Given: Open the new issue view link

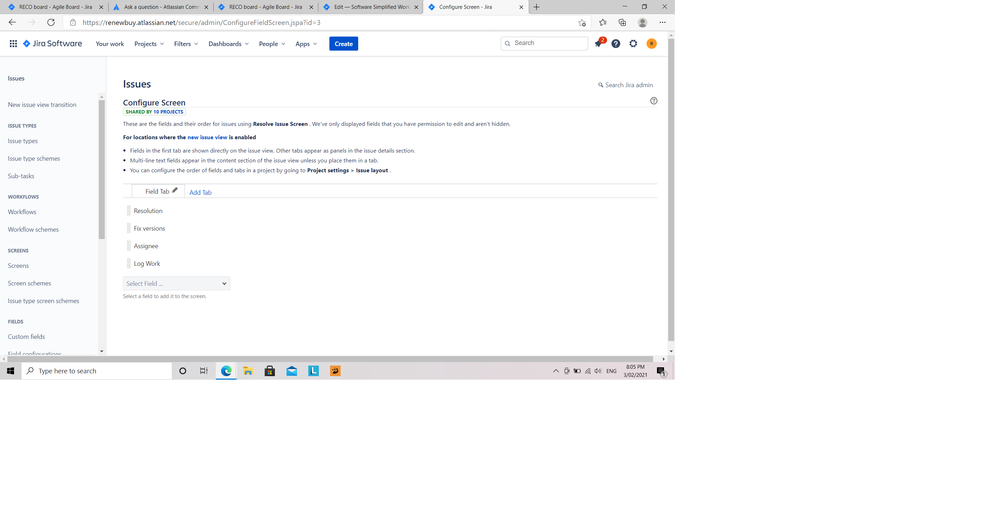Looking at the screenshot, I should click(207, 137).
